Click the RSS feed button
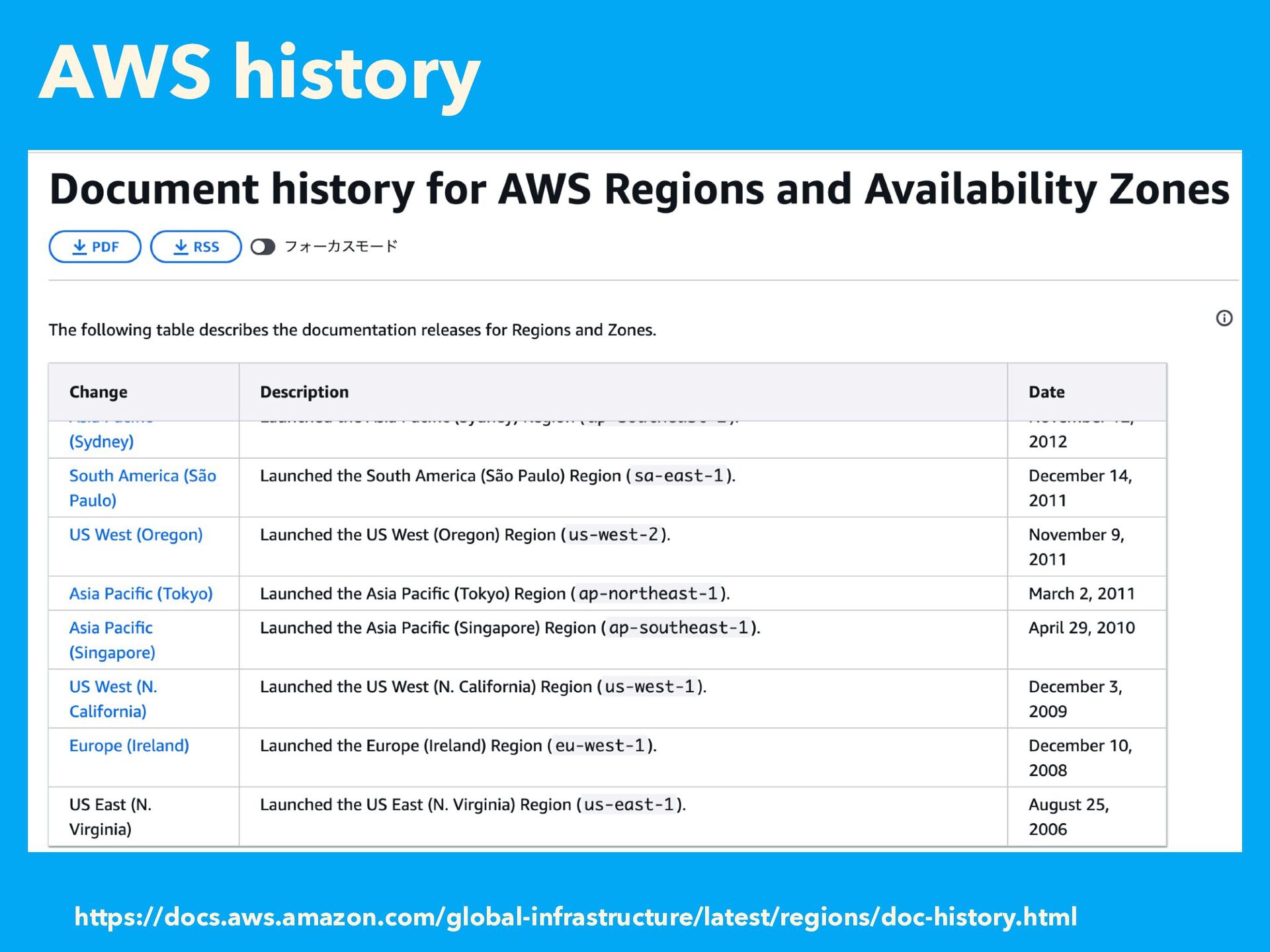Image resolution: width=1270 pixels, height=952 pixels. [x=196, y=247]
